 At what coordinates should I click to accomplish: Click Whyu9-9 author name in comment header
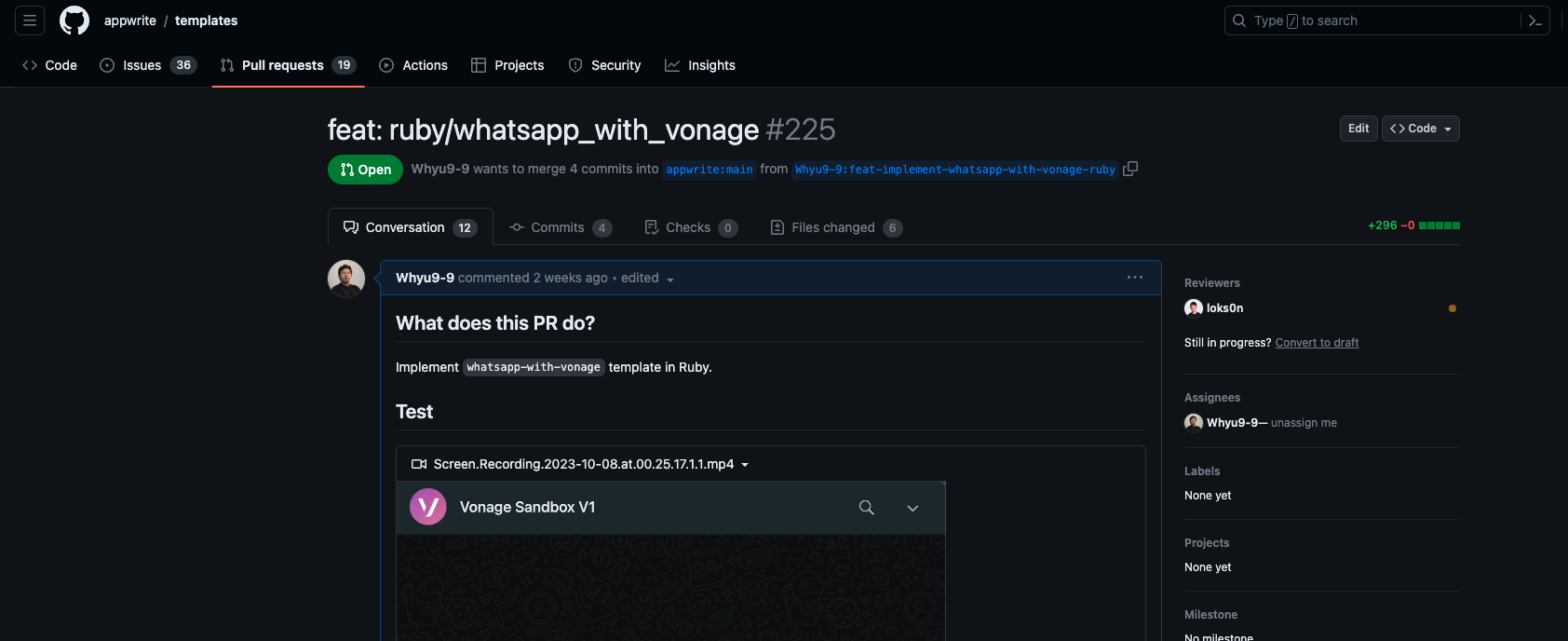(x=425, y=278)
